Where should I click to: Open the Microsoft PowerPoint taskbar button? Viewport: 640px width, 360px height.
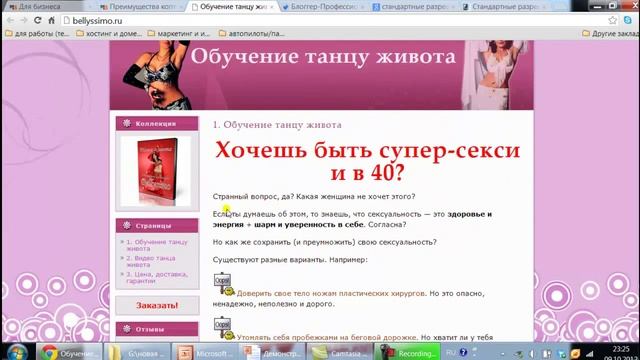(204, 352)
